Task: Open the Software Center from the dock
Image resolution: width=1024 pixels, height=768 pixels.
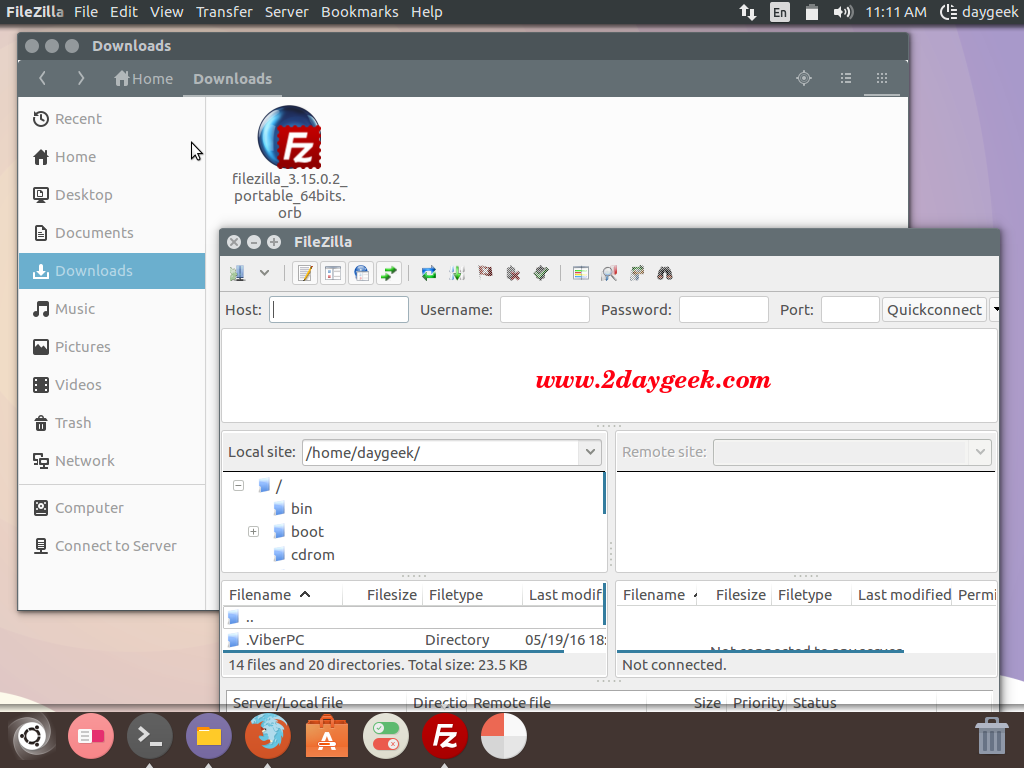Action: 327,737
